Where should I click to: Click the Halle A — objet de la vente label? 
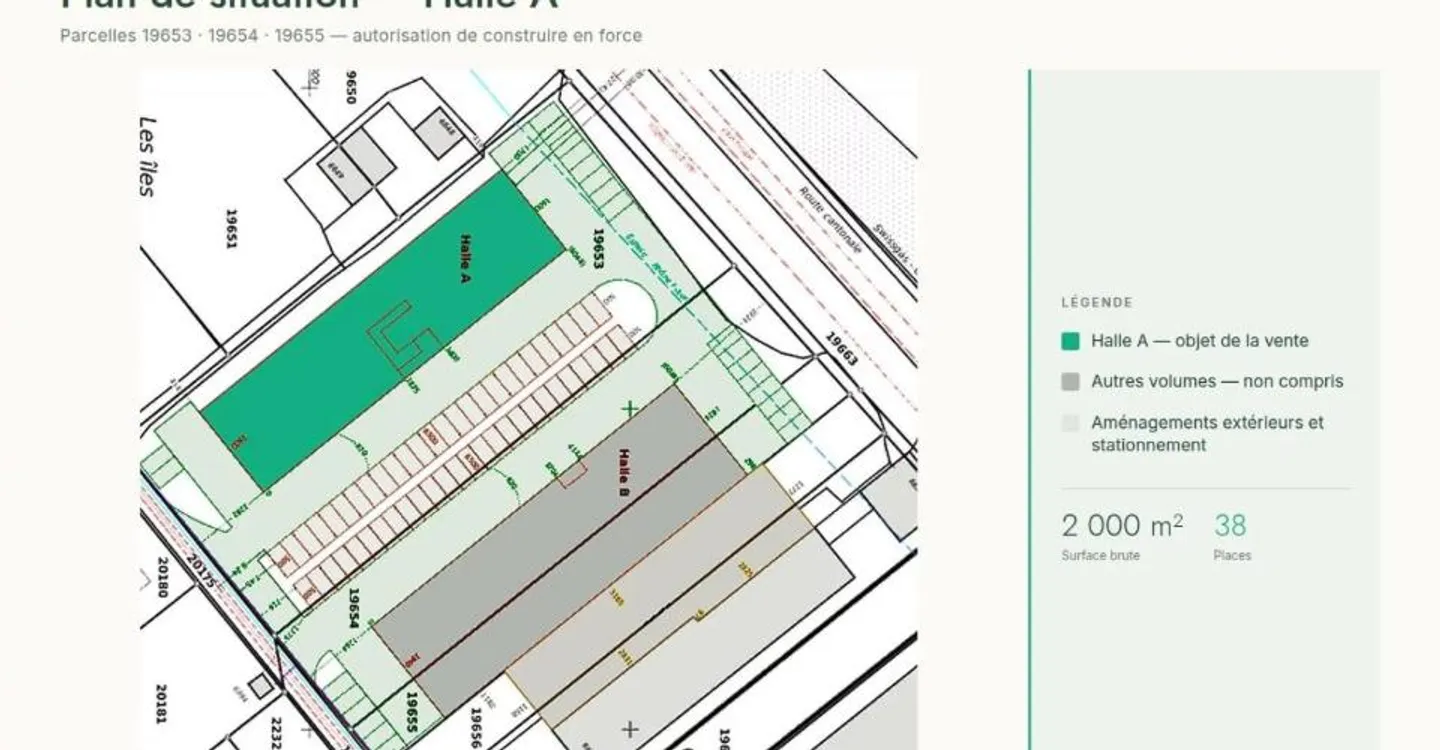pos(1199,341)
